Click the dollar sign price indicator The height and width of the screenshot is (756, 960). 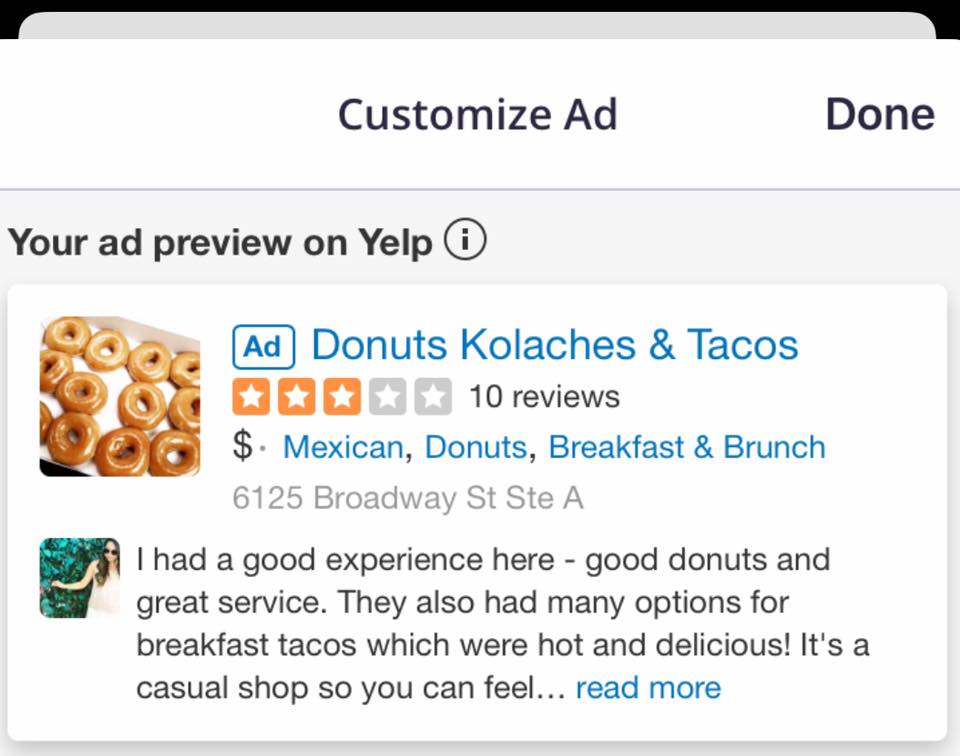[x=242, y=446]
